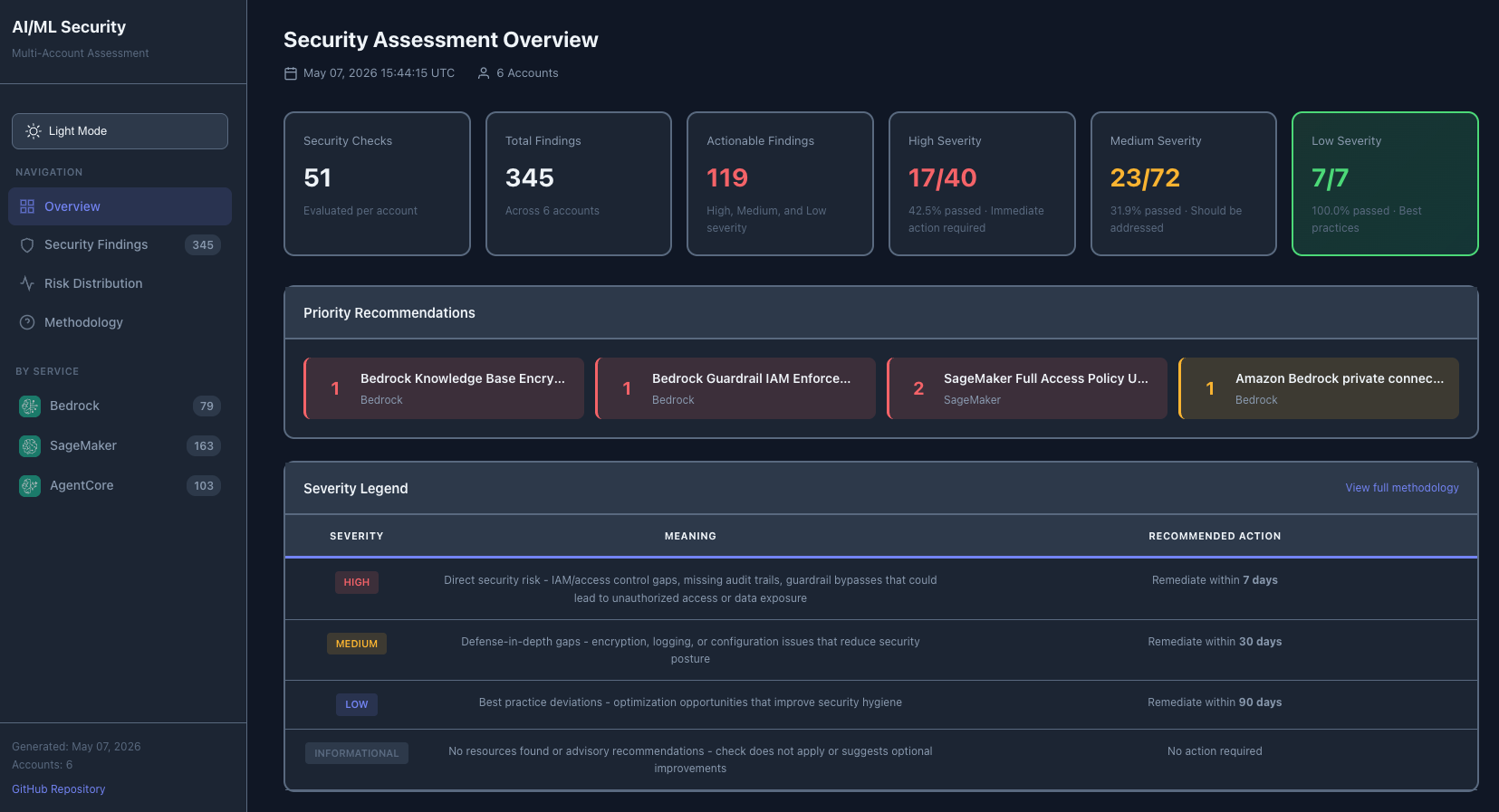
Task: Click the 'Best practice deviations' meaning text
Action: click(690, 702)
